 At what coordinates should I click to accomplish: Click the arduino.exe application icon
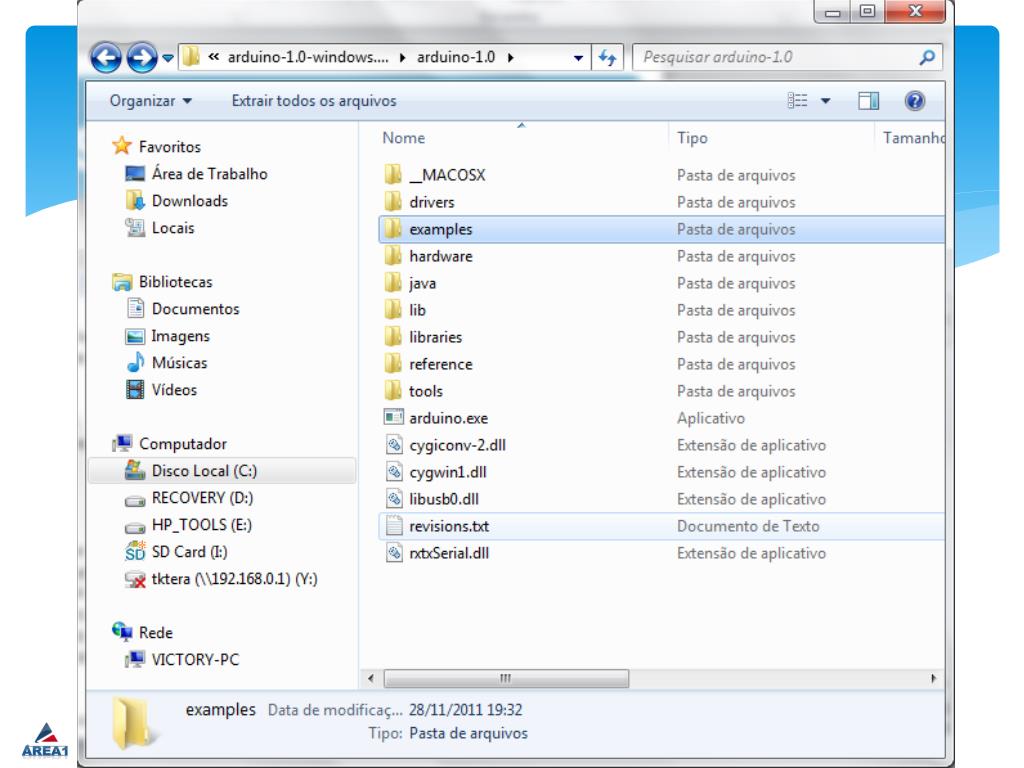(394, 417)
